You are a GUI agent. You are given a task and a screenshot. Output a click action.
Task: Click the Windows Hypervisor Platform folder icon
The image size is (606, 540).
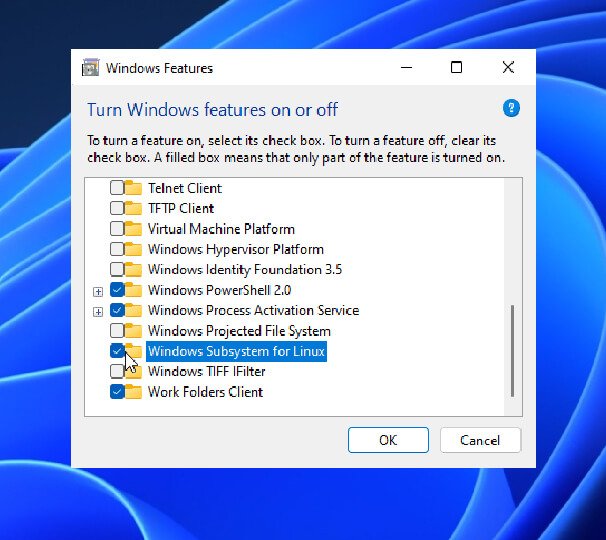point(134,249)
